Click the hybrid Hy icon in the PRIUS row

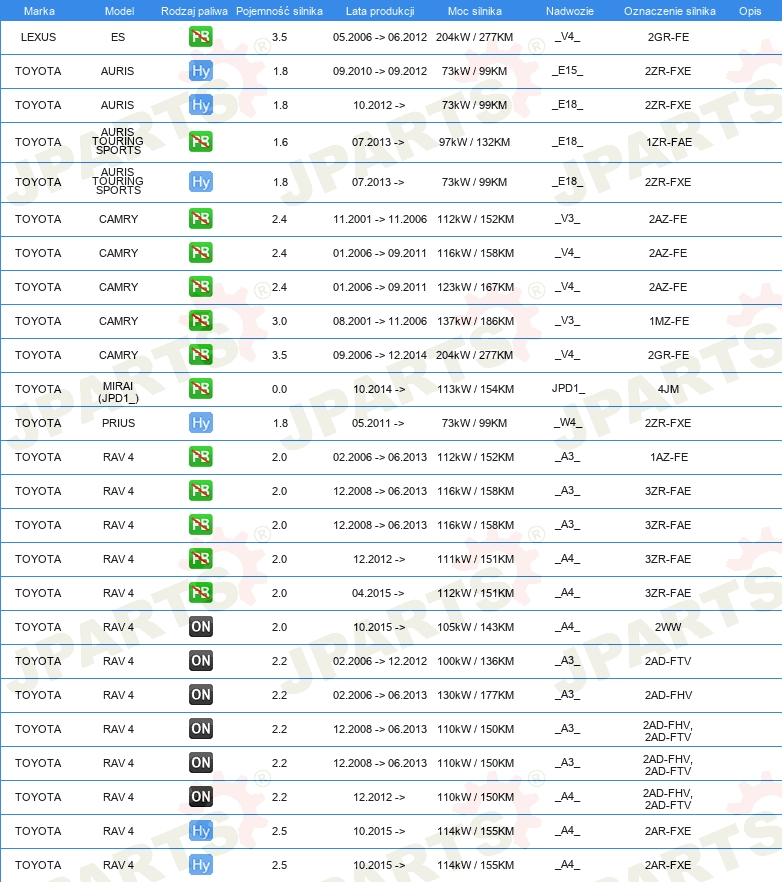click(x=201, y=423)
